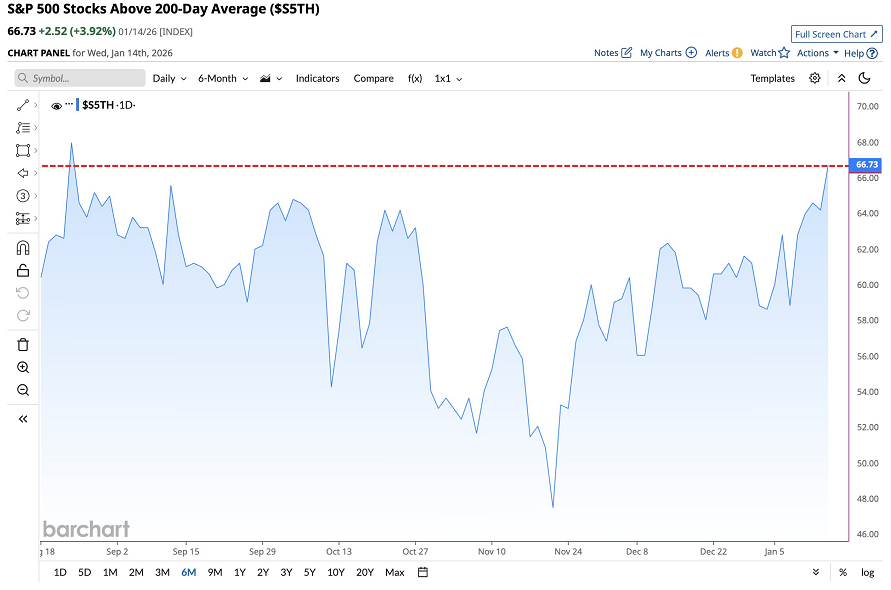Image resolution: width=891 pixels, height=590 pixels.
Task: Select the 2Y time range
Action: click(263, 572)
